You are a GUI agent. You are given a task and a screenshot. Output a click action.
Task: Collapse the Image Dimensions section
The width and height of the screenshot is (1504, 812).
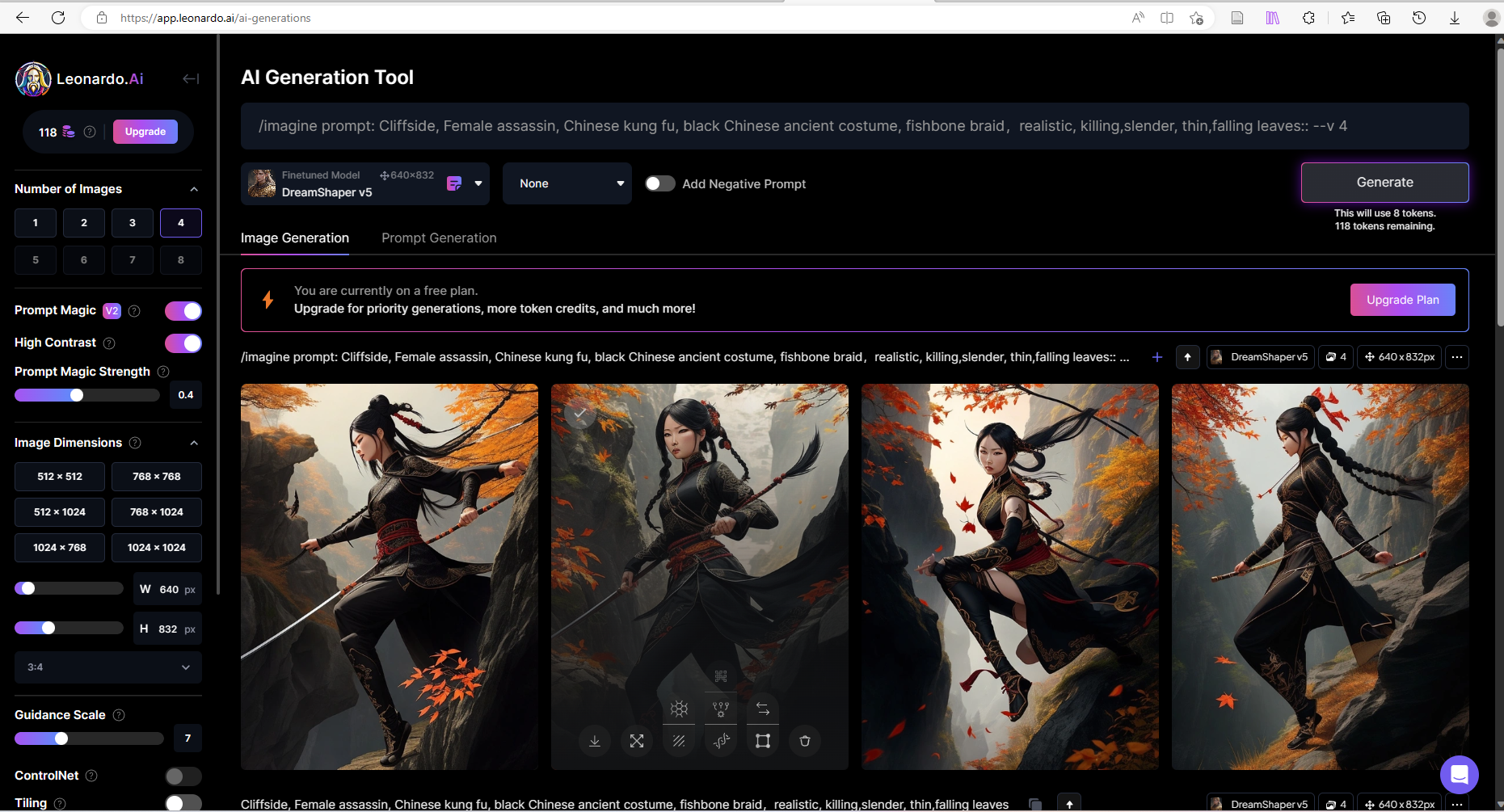[x=194, y=443]
